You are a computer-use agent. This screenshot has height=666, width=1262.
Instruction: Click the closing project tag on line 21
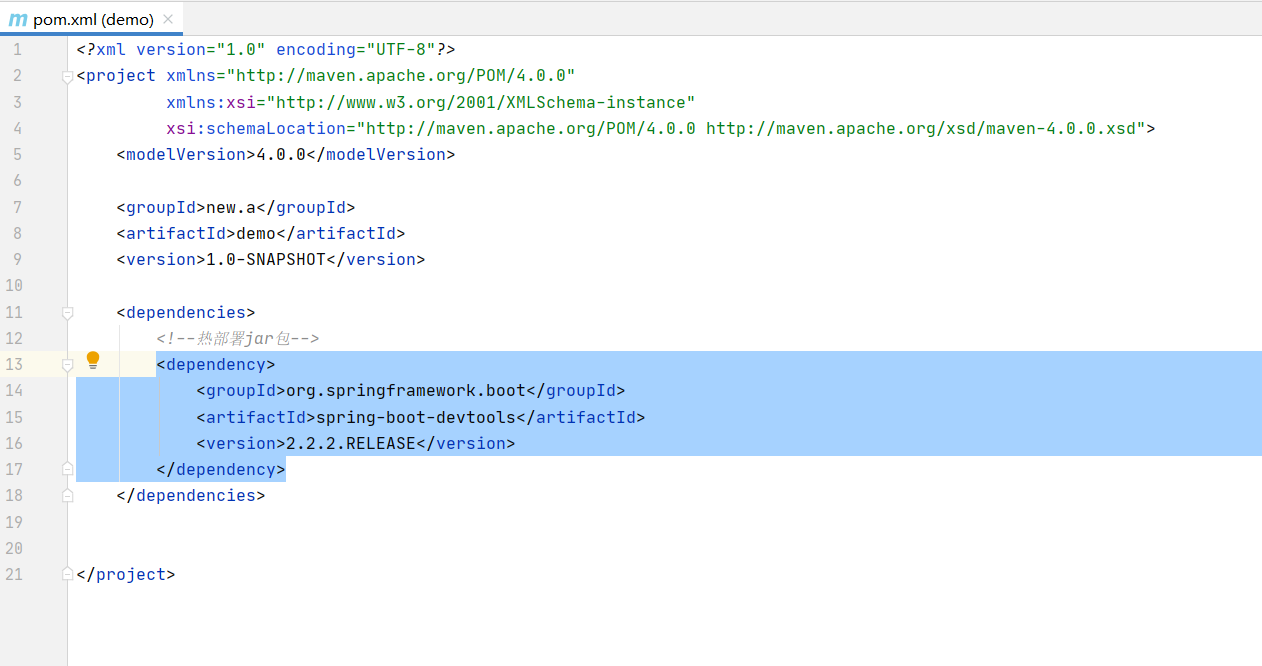pyautogui.click(x=126, y=574)
